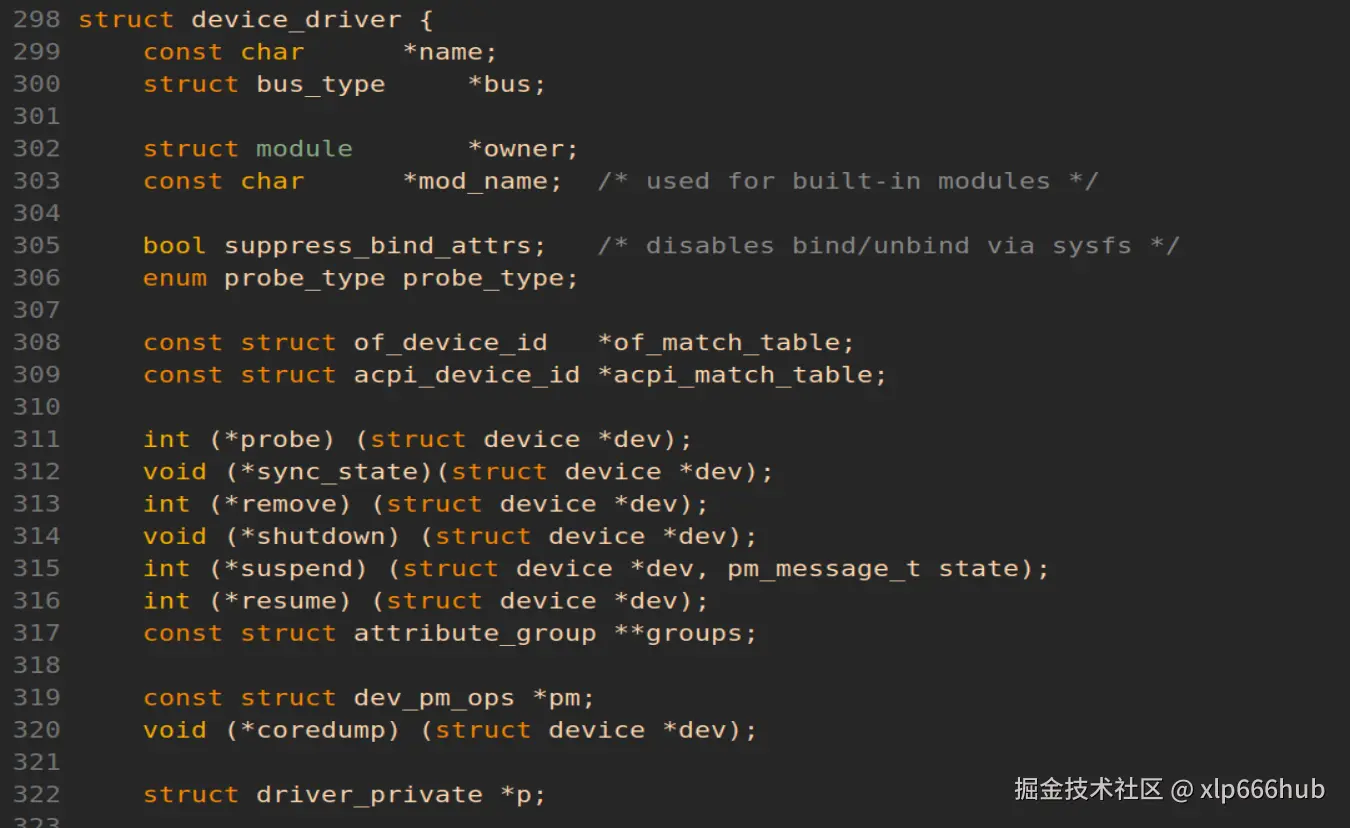Click the pm_message_t parameter type
Viewport: 1350px width, 828px height.
pyautogui.click(x=823, y=569)
